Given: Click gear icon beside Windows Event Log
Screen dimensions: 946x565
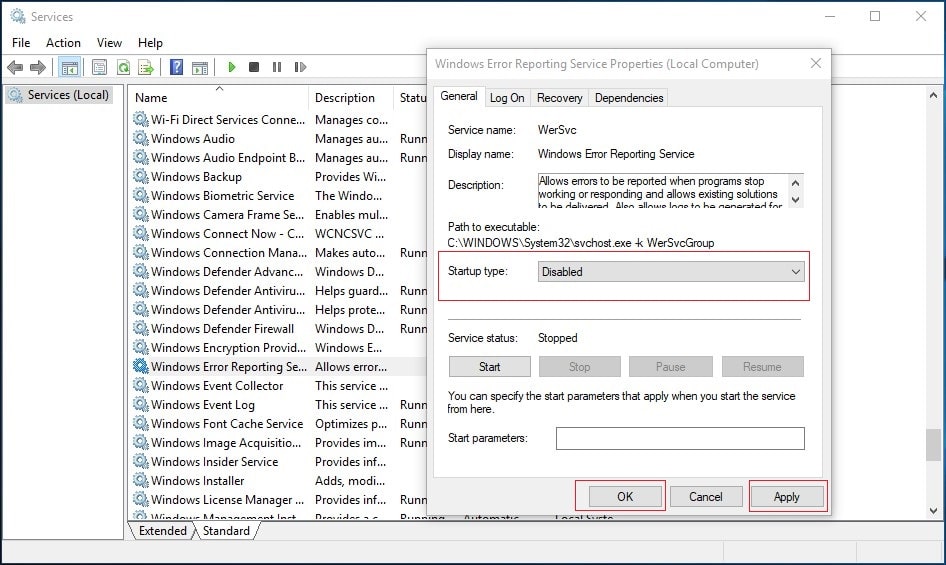Looking at the screenshot, I should (141, 404).
